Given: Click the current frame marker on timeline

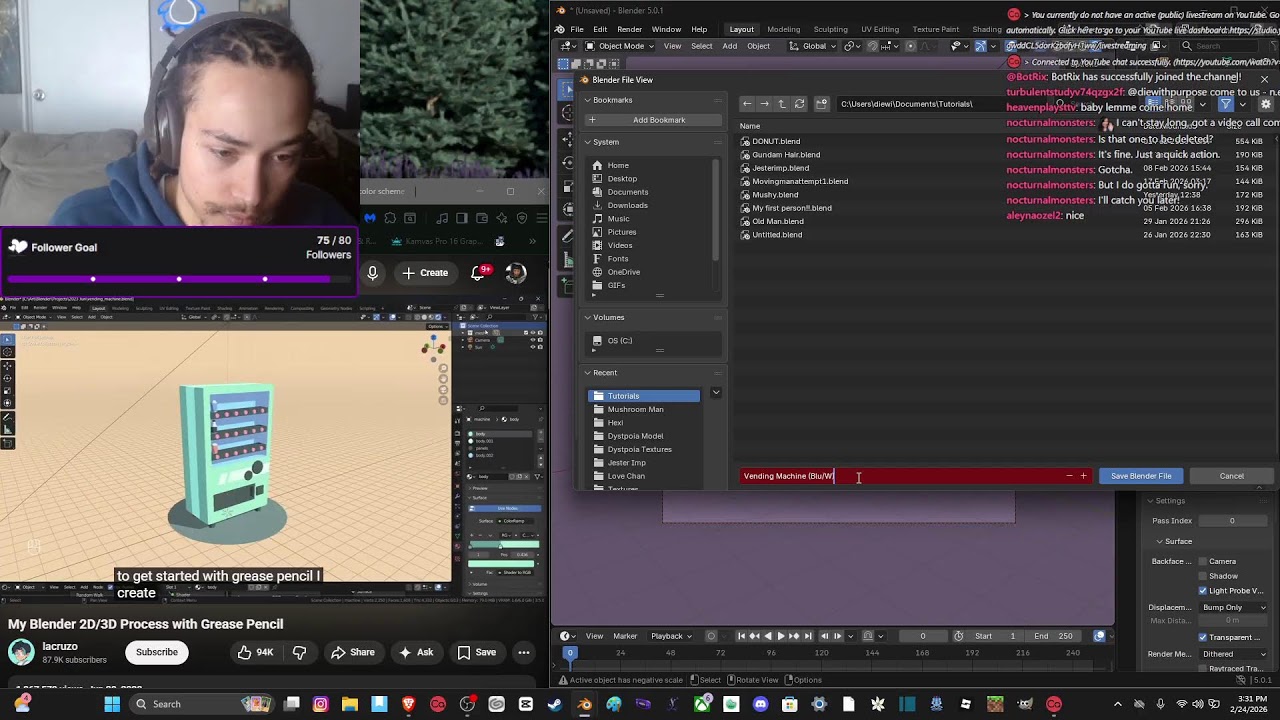Looking at the screenshot, I should click(x=570, y=653).
